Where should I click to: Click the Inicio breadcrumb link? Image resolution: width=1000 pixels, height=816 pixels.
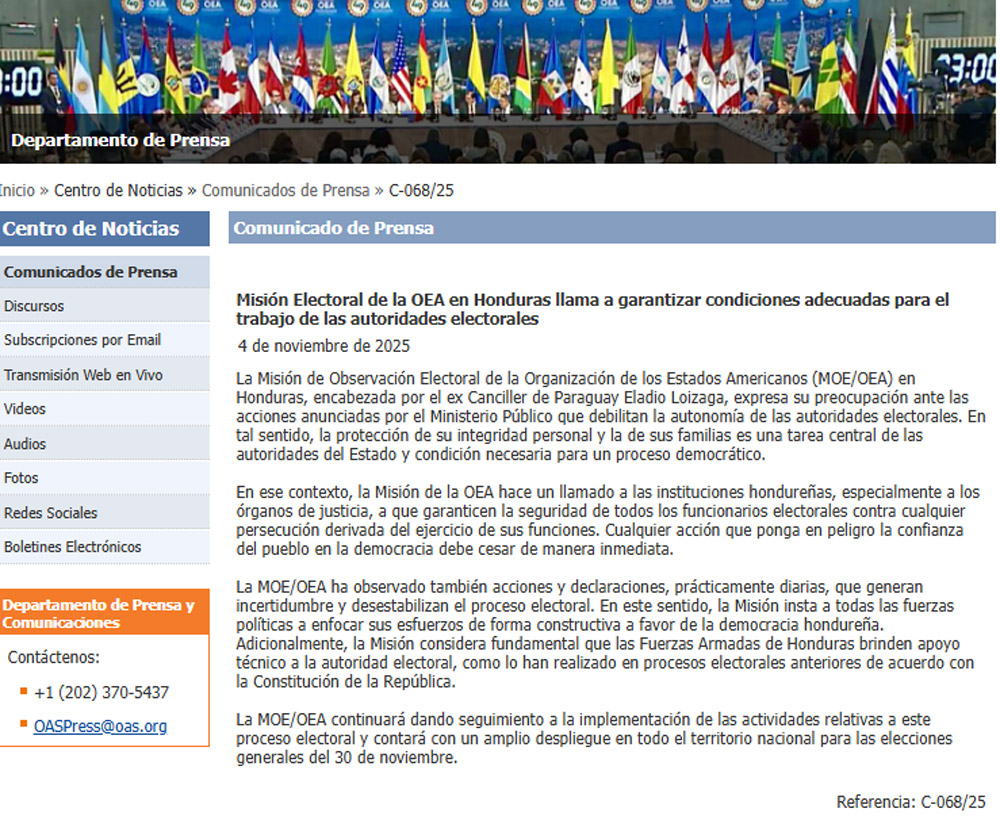tap(16, 190)
